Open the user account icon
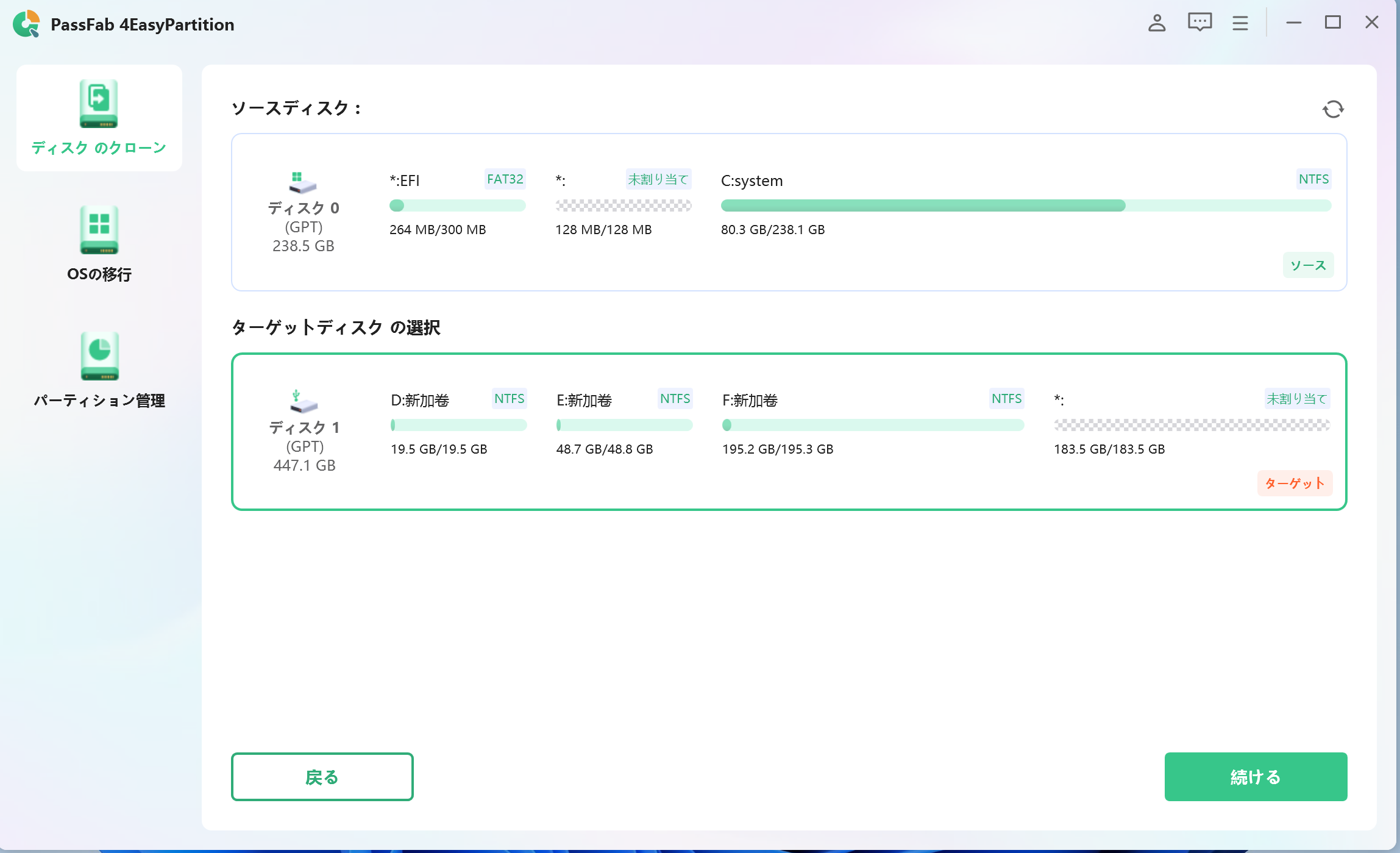This screenshot has height=853, width=1400. [1157, 23]
